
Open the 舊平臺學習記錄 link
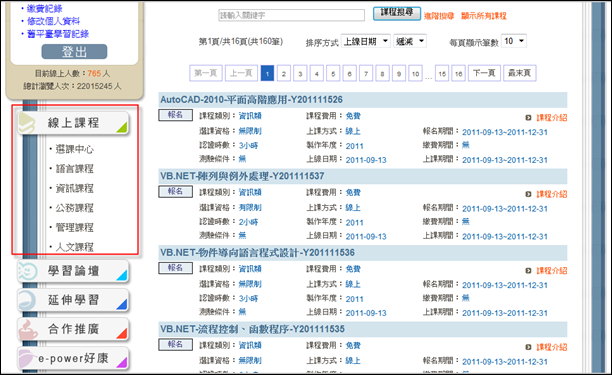coord(58,34)
